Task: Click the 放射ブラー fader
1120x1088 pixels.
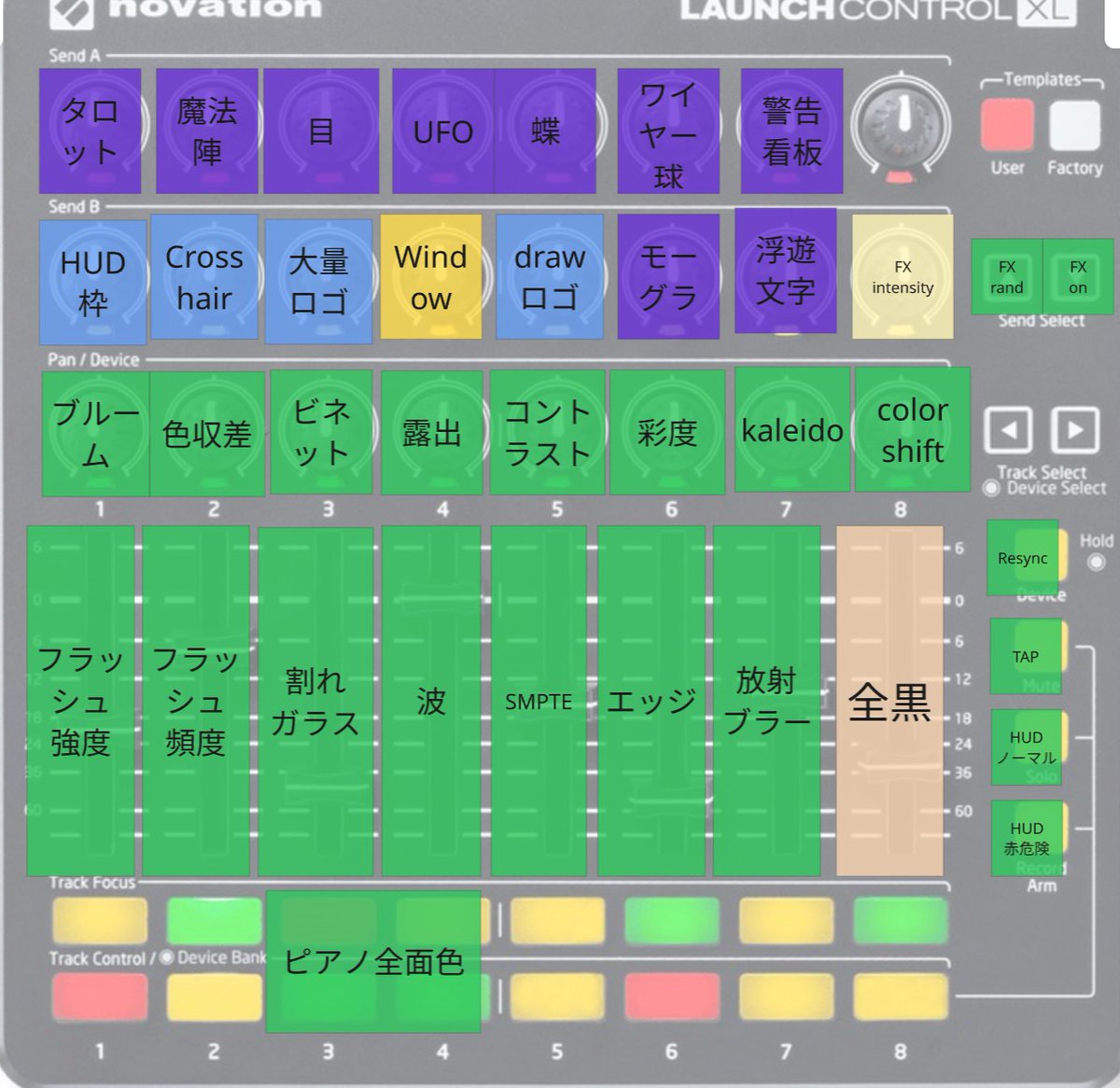Action: point(766,701)
